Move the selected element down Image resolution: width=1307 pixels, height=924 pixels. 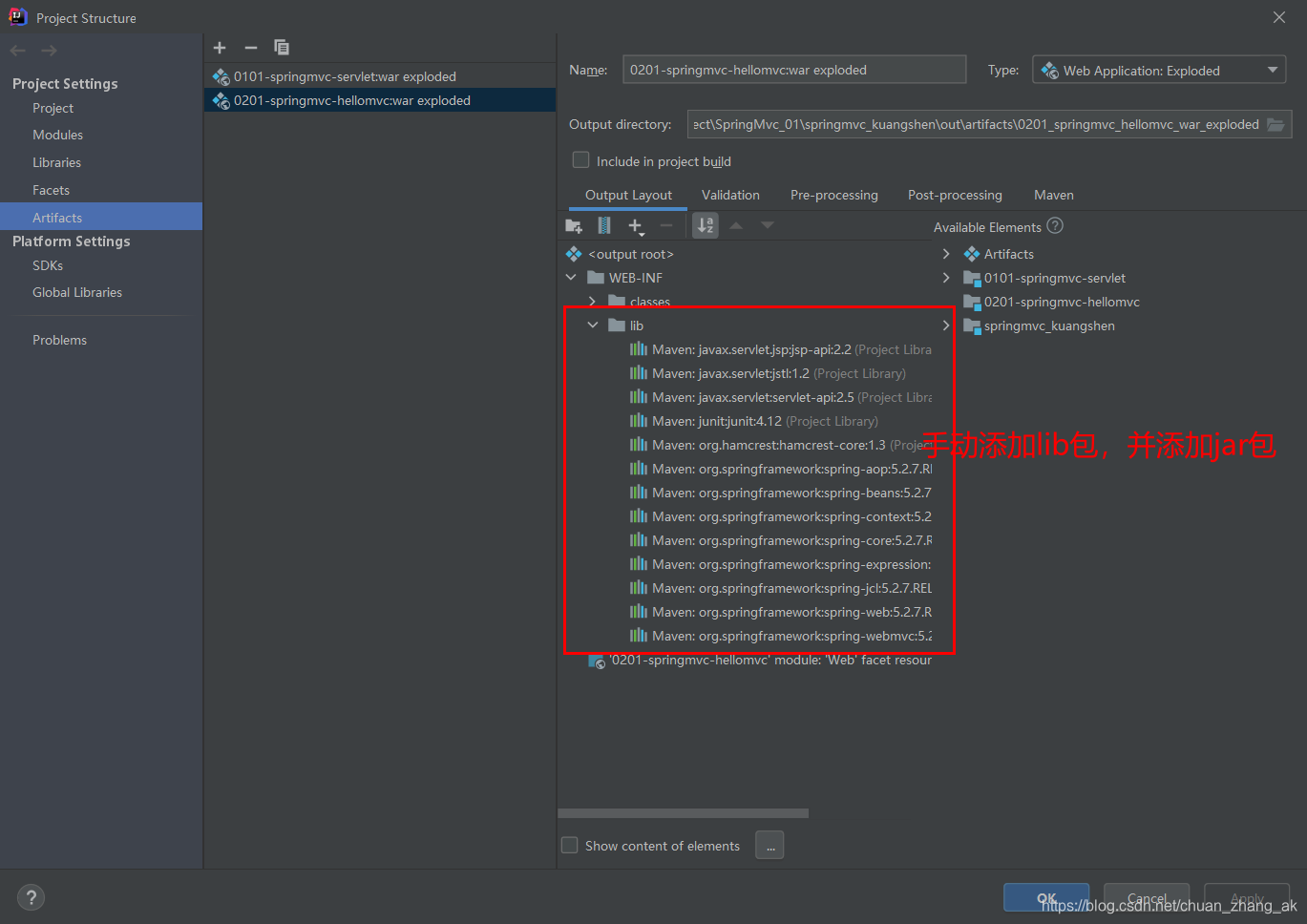pyautogui.click(x=768, y=225)
